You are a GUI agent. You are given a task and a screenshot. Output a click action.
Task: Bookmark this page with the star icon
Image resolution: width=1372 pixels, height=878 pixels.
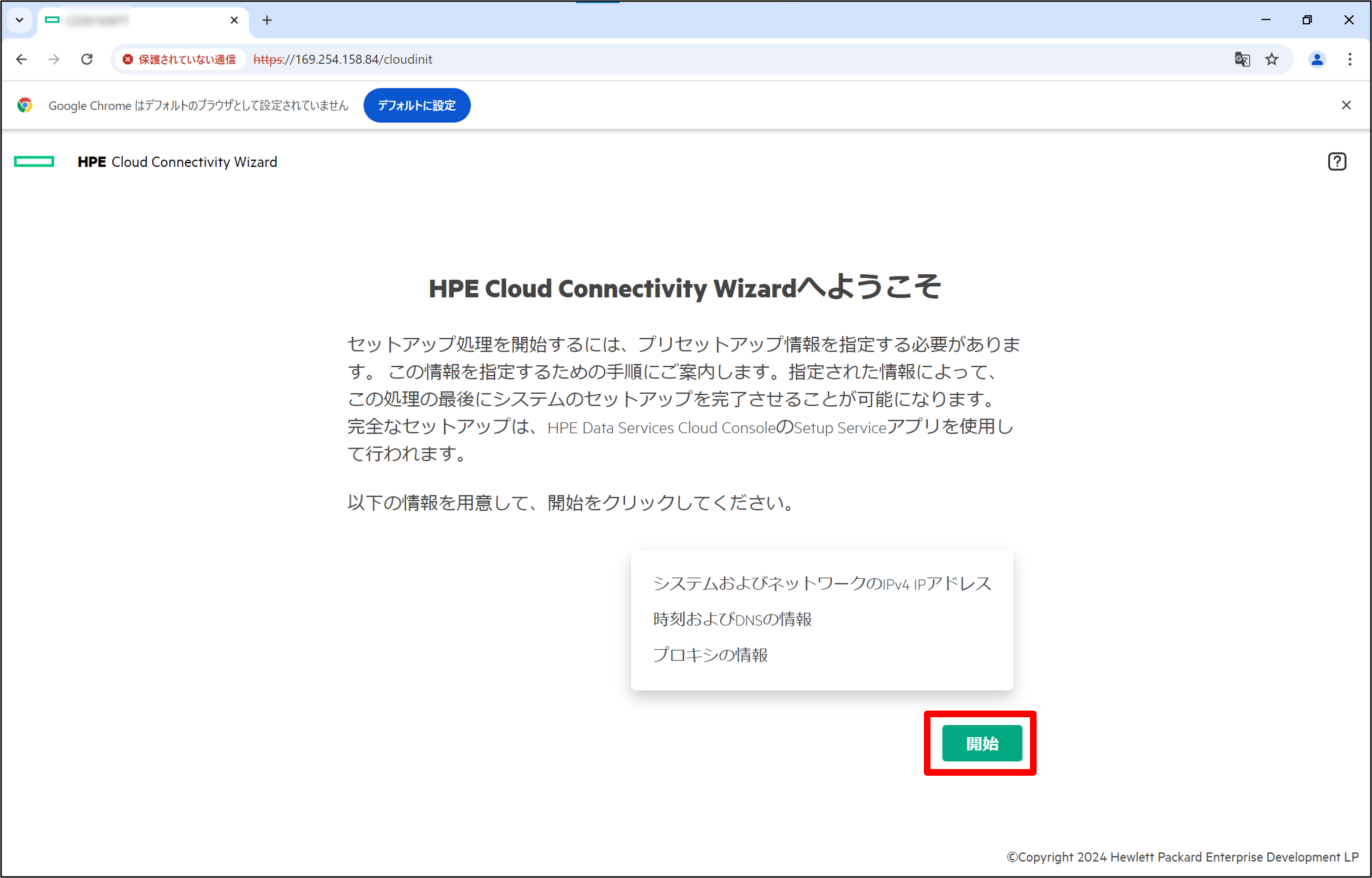1272,59
